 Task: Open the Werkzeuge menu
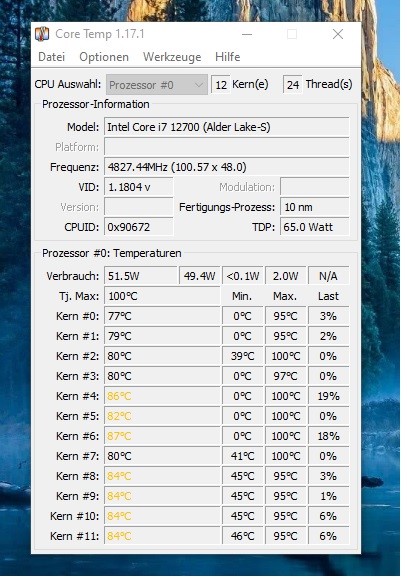[172, 57]
